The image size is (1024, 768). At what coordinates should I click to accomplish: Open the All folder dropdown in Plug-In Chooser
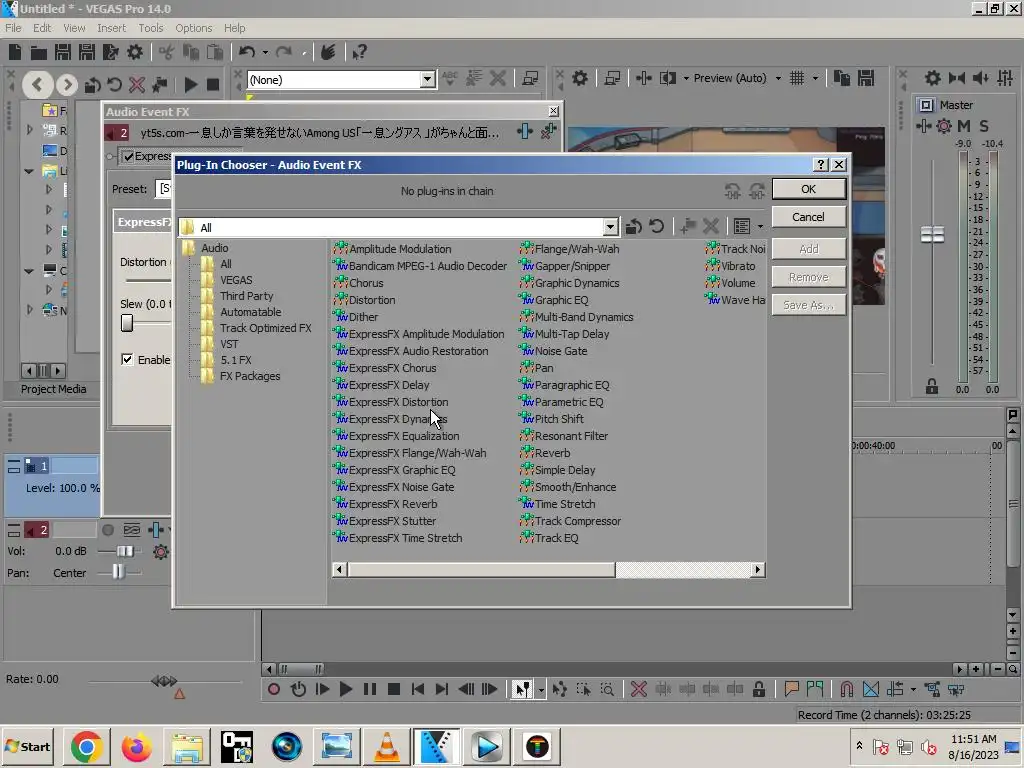point(611,227)
